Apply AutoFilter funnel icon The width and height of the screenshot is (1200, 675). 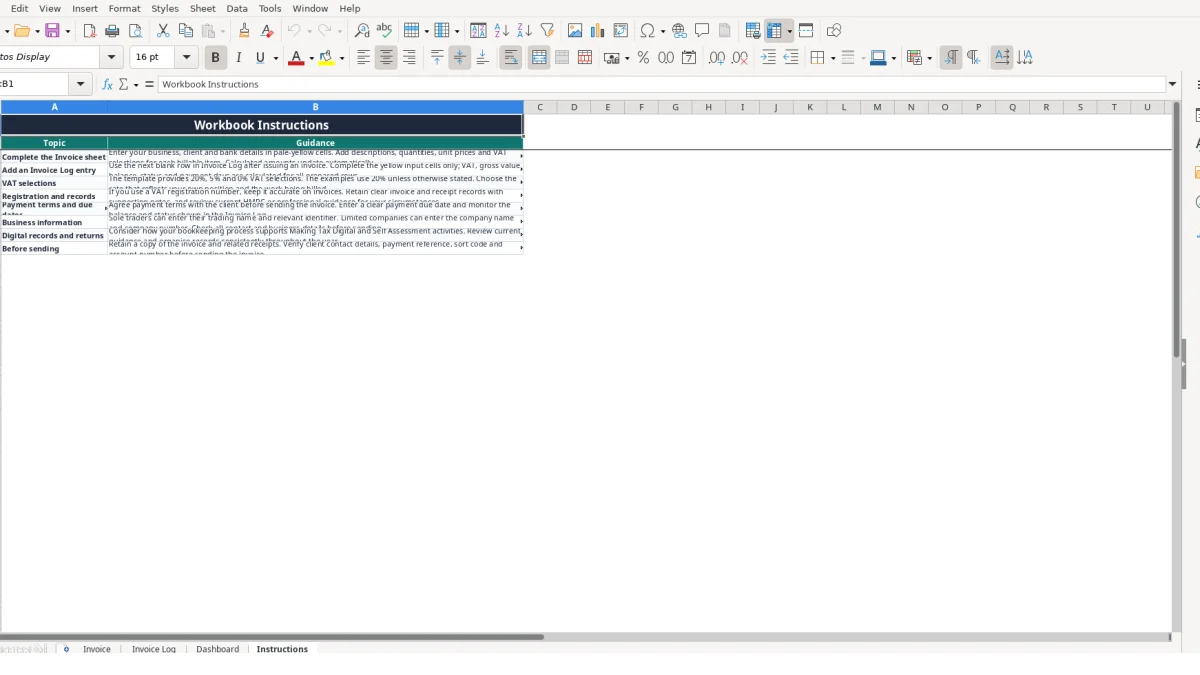click(547, 31)
